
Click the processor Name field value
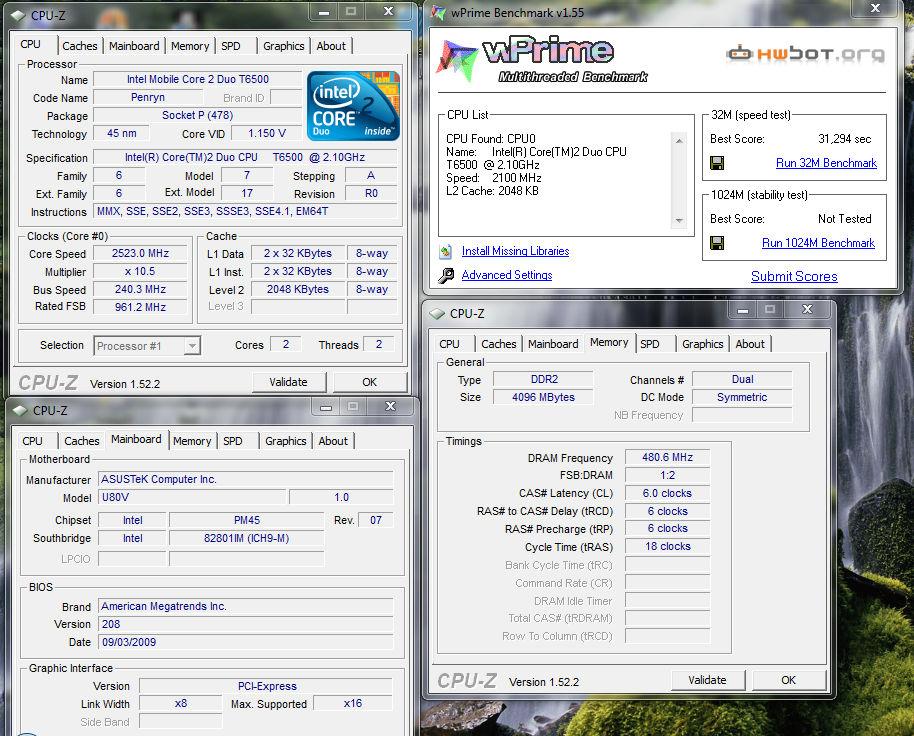point(198,79)
